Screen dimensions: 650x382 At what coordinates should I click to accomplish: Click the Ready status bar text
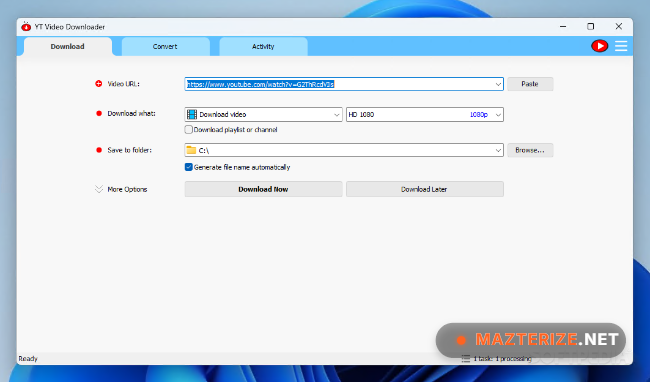(28, 358)
